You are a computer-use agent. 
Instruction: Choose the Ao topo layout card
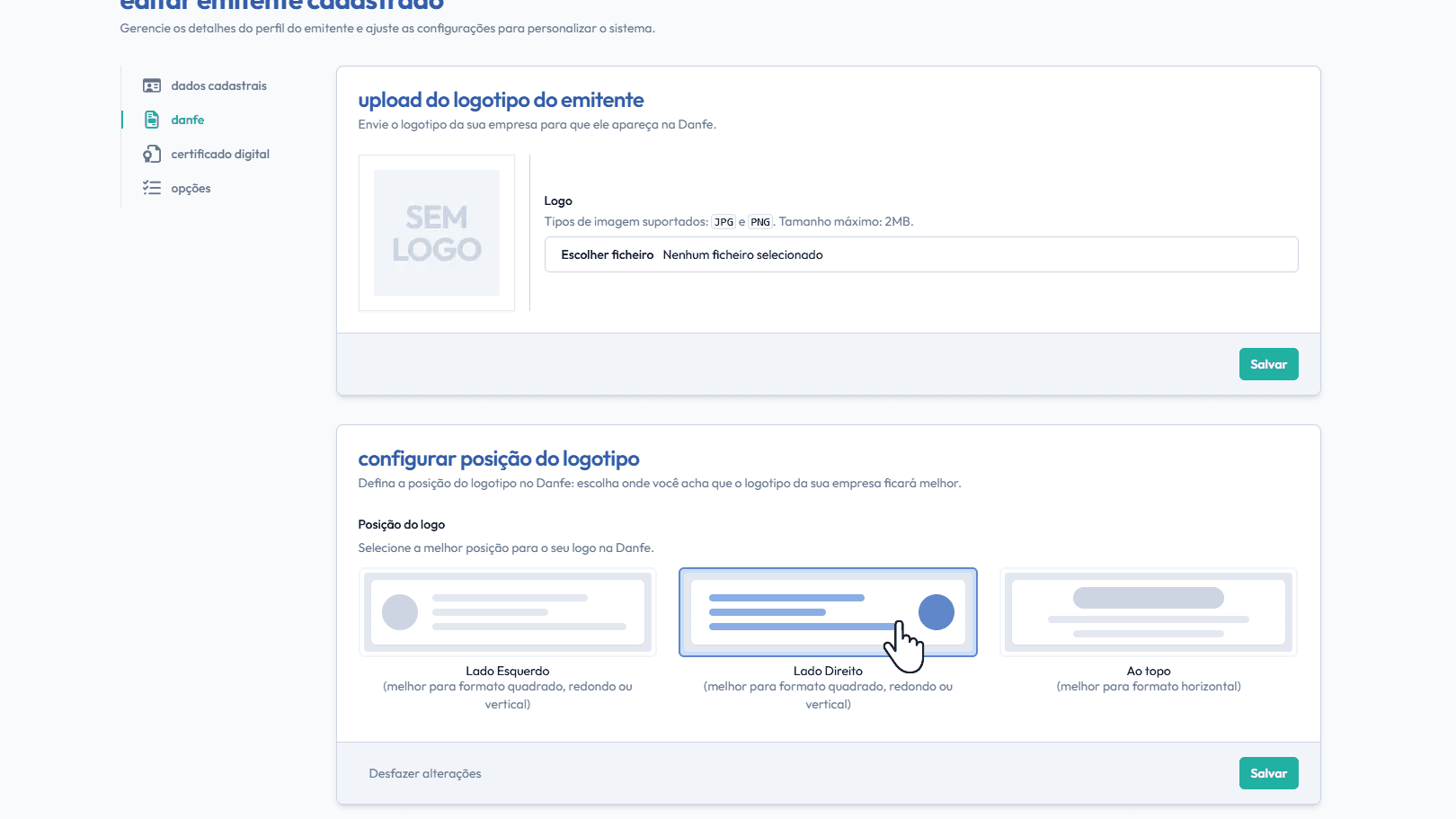(1149, 612)
